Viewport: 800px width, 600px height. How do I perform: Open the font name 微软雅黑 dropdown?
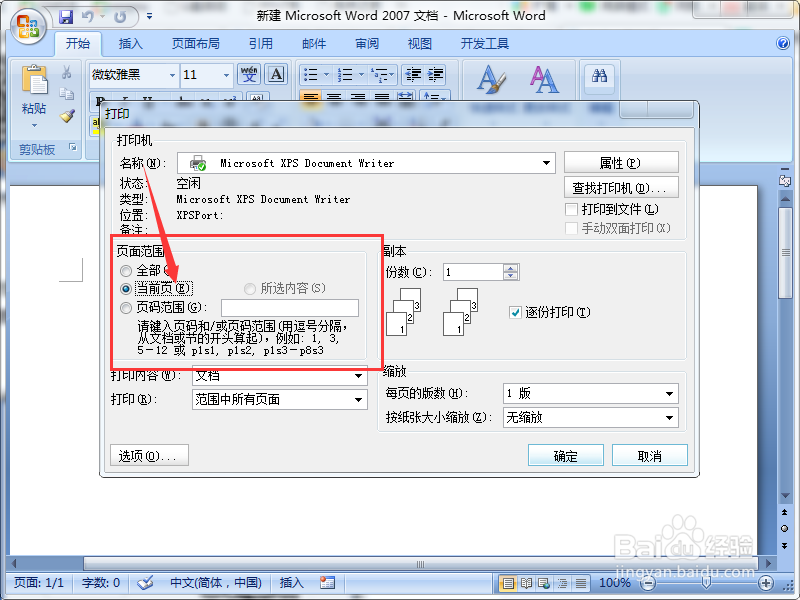point(172,75)
